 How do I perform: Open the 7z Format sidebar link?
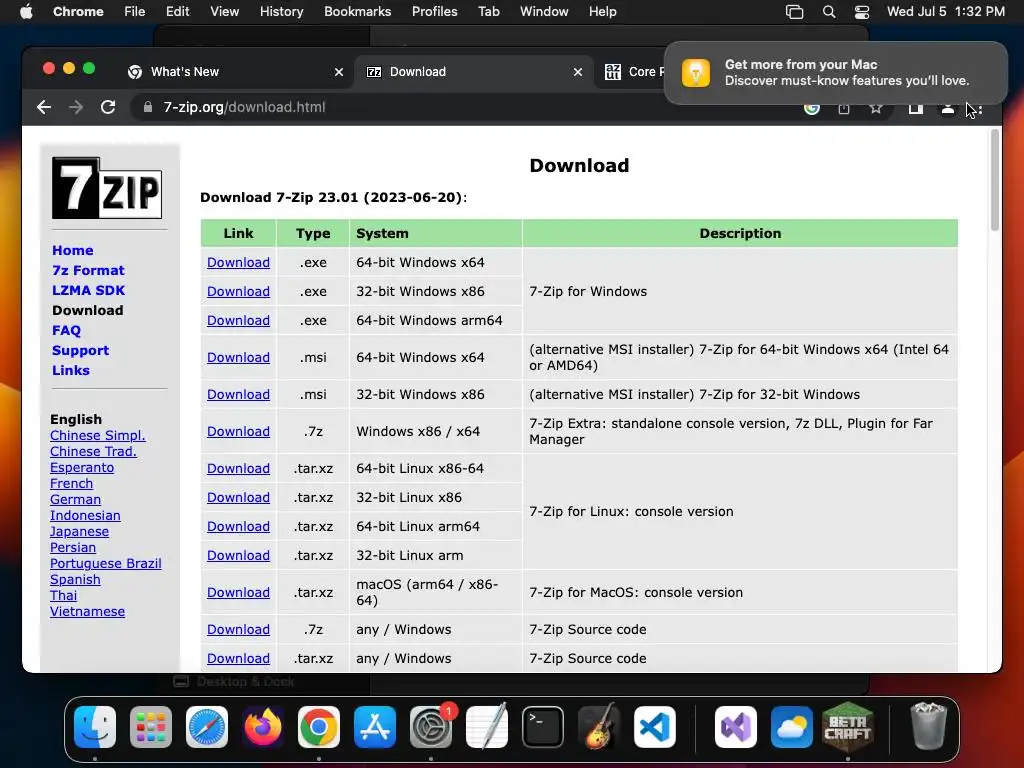[x=88, y=270]
